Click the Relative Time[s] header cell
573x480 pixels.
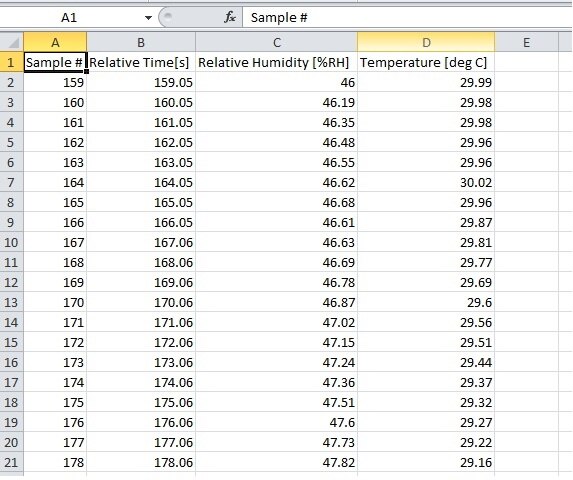pyautogui.click(x=141, y=62)
